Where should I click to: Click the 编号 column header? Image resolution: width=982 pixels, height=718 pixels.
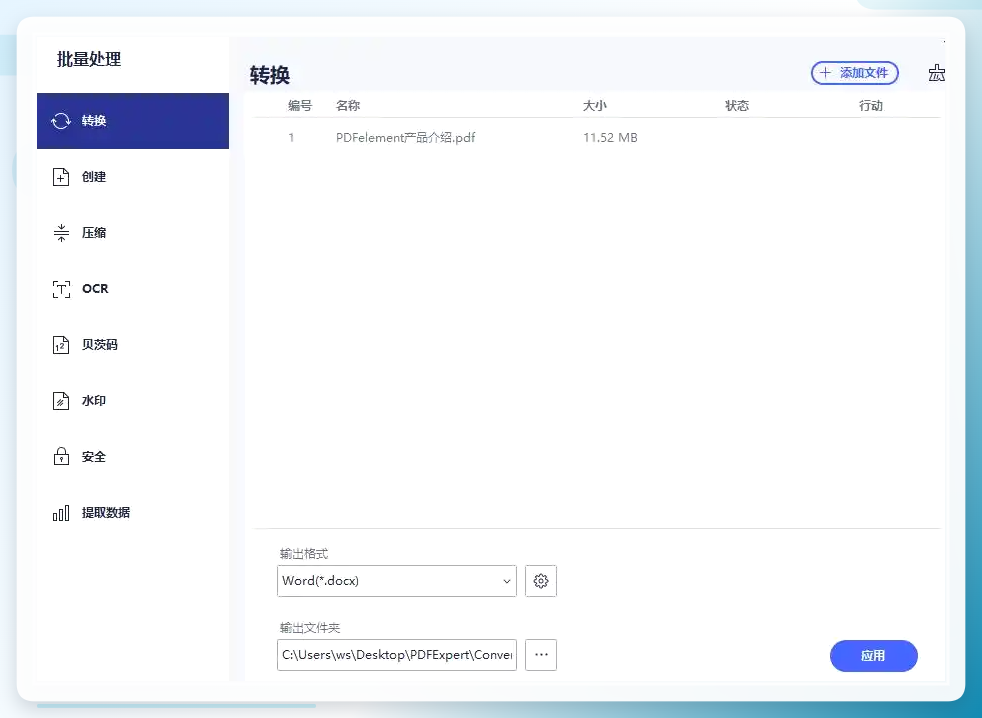300,106
